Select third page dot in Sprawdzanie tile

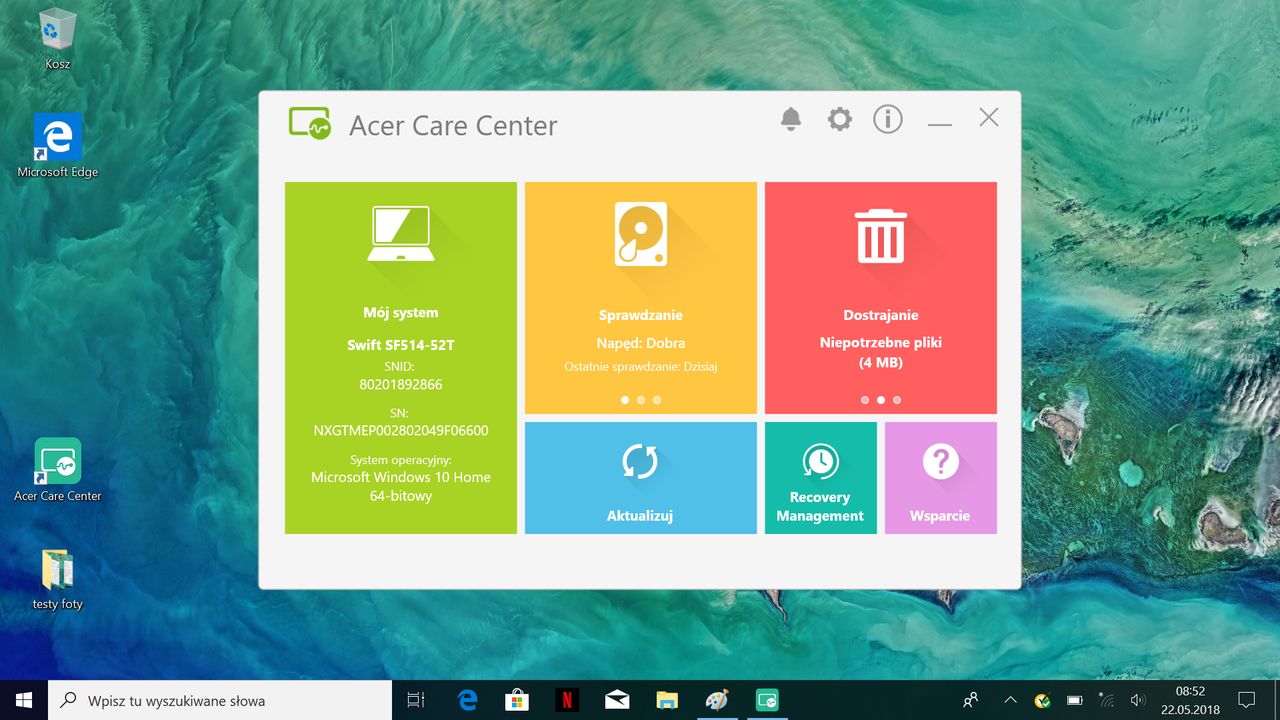coord(657,399)
